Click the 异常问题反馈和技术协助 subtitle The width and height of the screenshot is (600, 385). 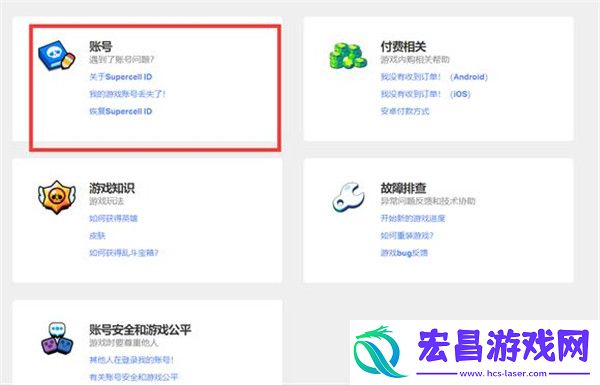click(x=428, y=201)
